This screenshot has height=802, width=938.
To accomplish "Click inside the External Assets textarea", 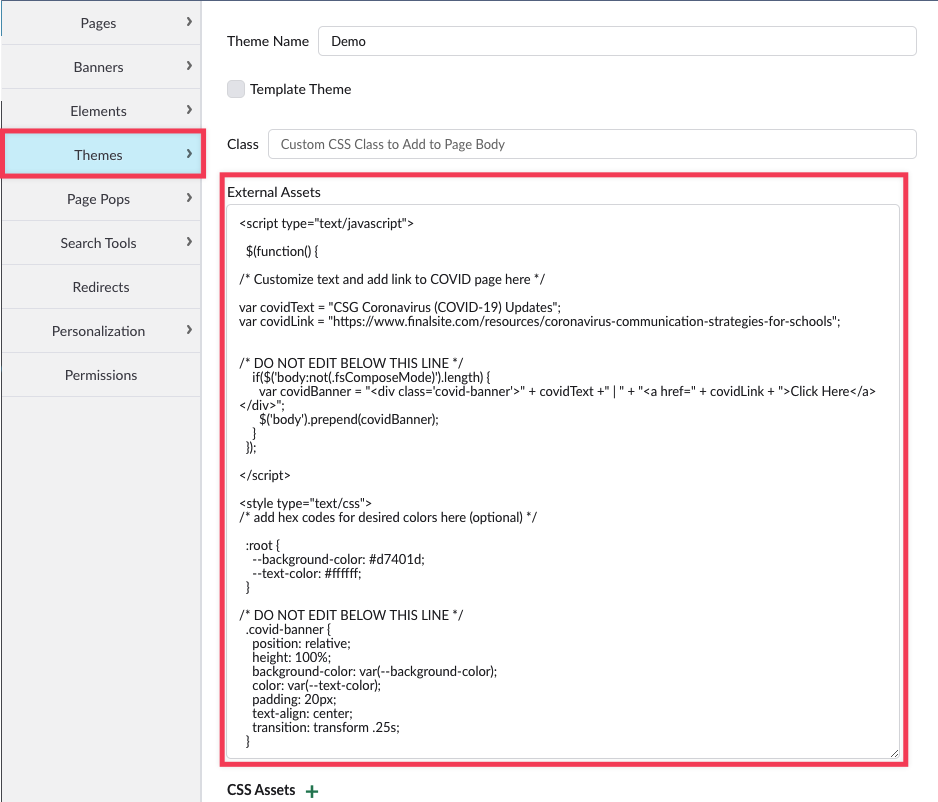I will (x=562, y=481).
